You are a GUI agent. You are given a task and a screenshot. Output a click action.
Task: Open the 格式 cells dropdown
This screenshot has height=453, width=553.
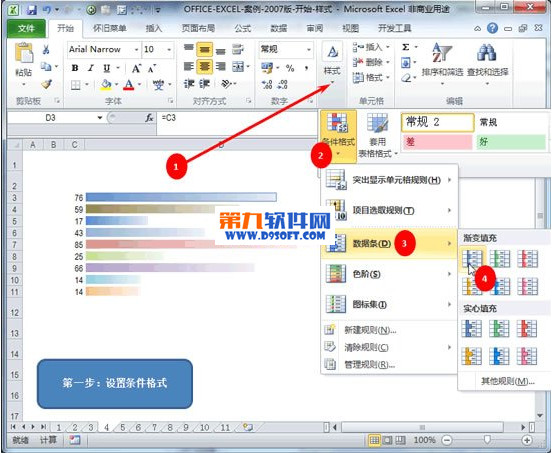pyautogui.click(x=371, y=77)
